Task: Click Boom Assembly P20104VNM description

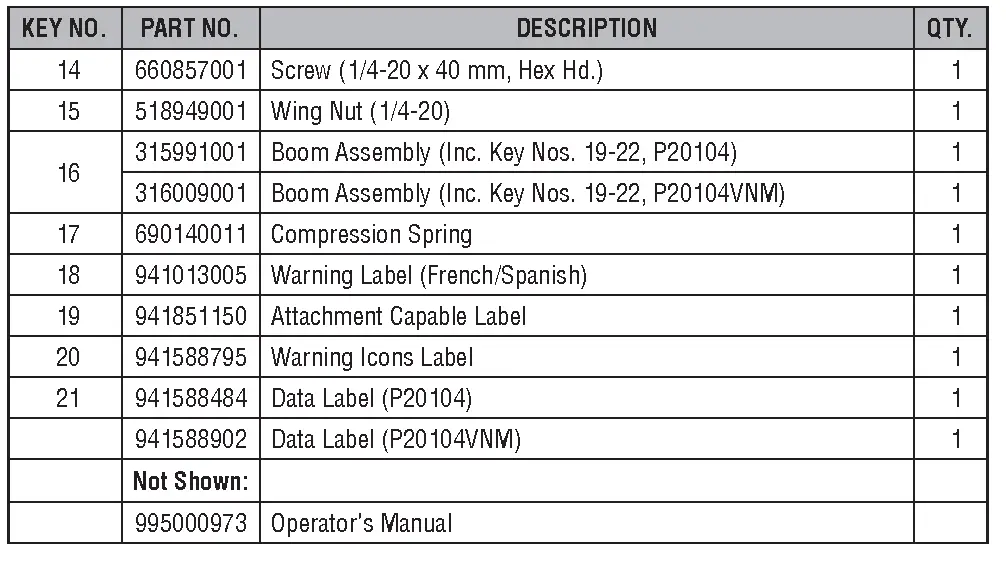Action: pyautogui.click(x=527, y=193)
